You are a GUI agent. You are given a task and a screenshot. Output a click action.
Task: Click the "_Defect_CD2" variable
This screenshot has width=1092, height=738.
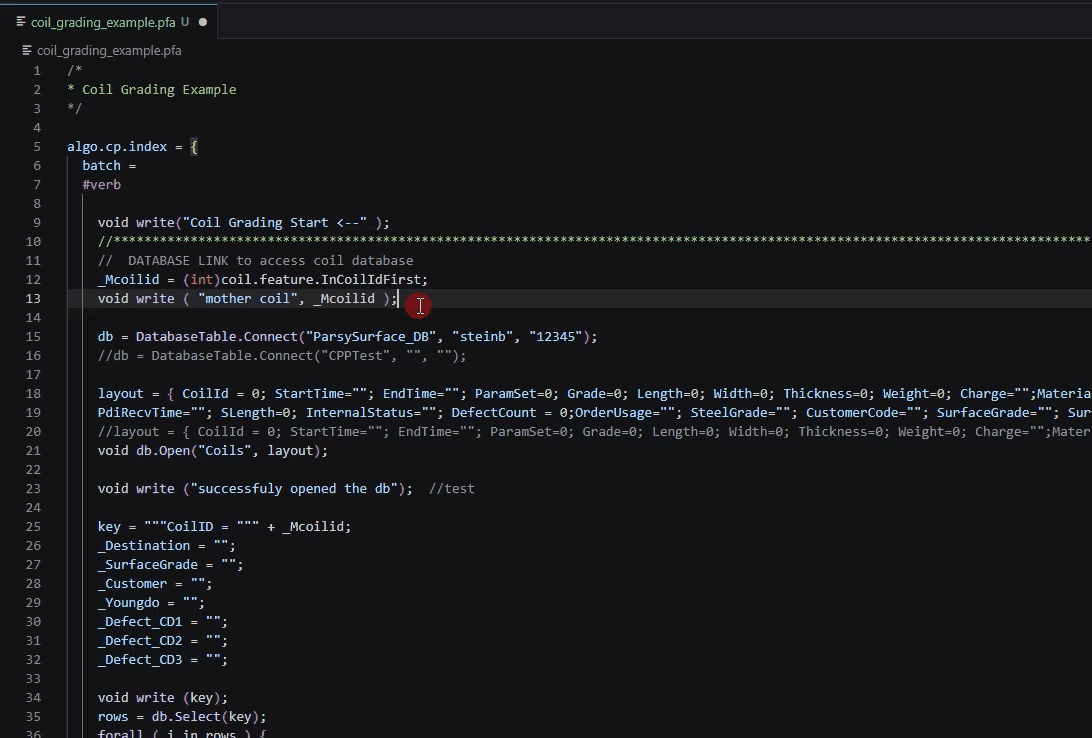[140, 641]
